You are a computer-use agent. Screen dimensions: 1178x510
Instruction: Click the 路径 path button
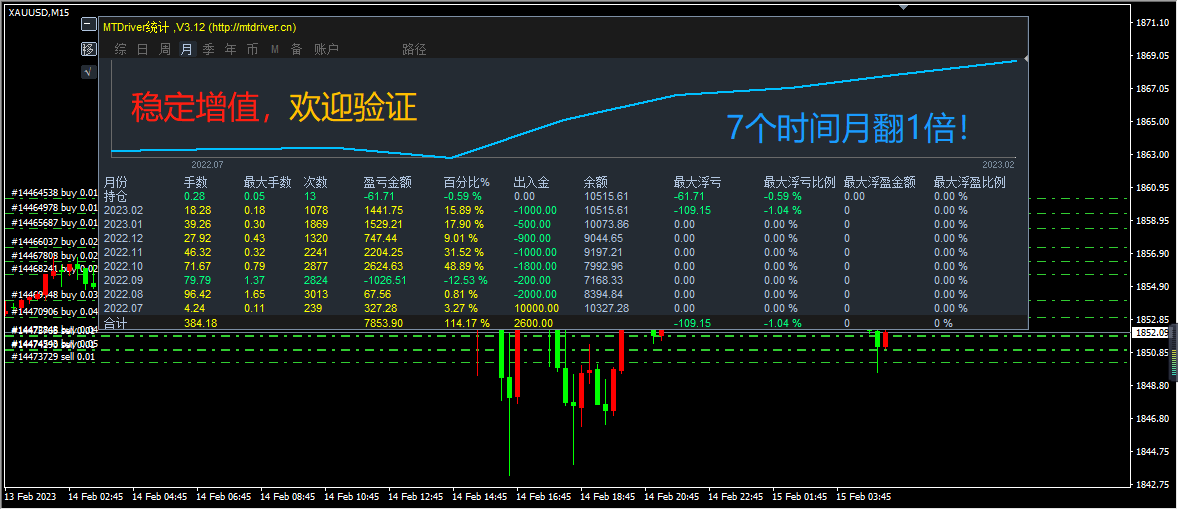[x=414, y=50]
